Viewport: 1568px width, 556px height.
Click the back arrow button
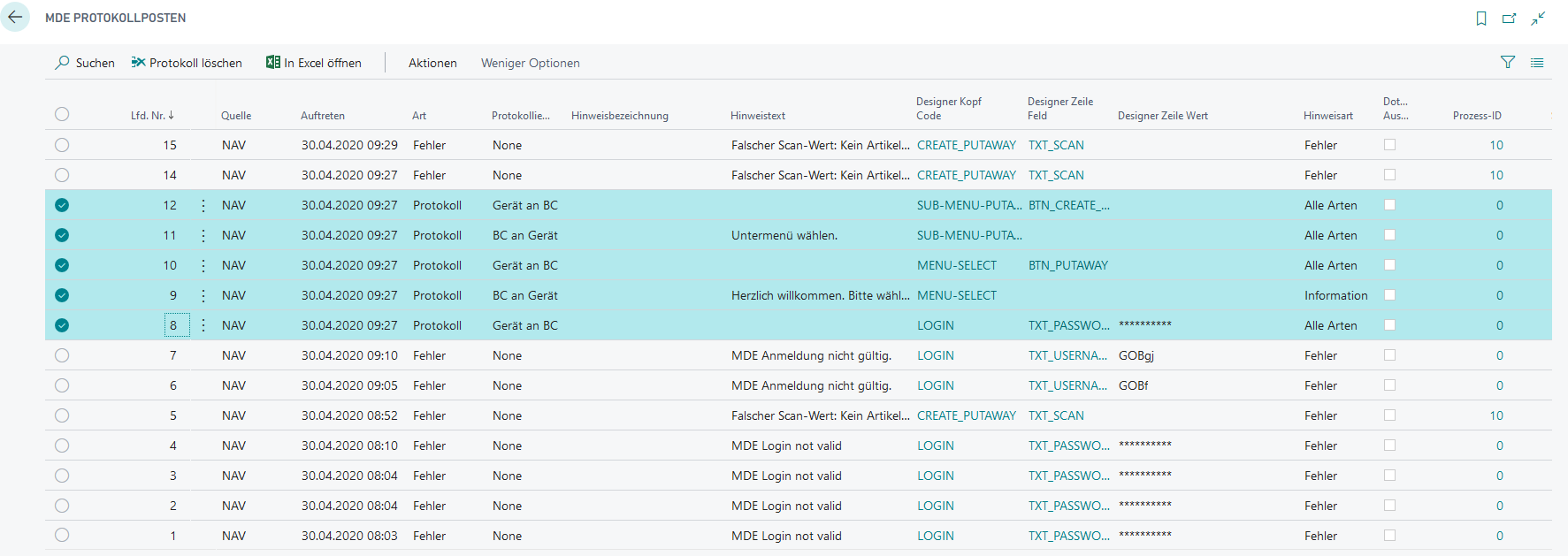click(15, 17)
